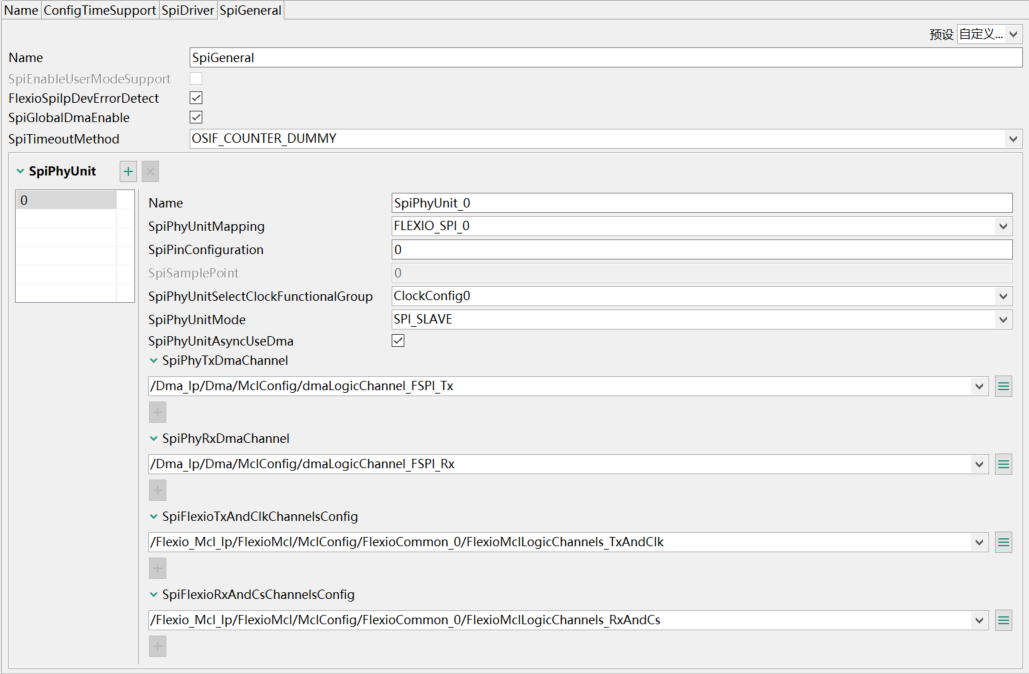Uncheck SpiGlobalDmaEnable
Image resolution: width=1029 pixels, height=674 pixels.
[195, 117]
